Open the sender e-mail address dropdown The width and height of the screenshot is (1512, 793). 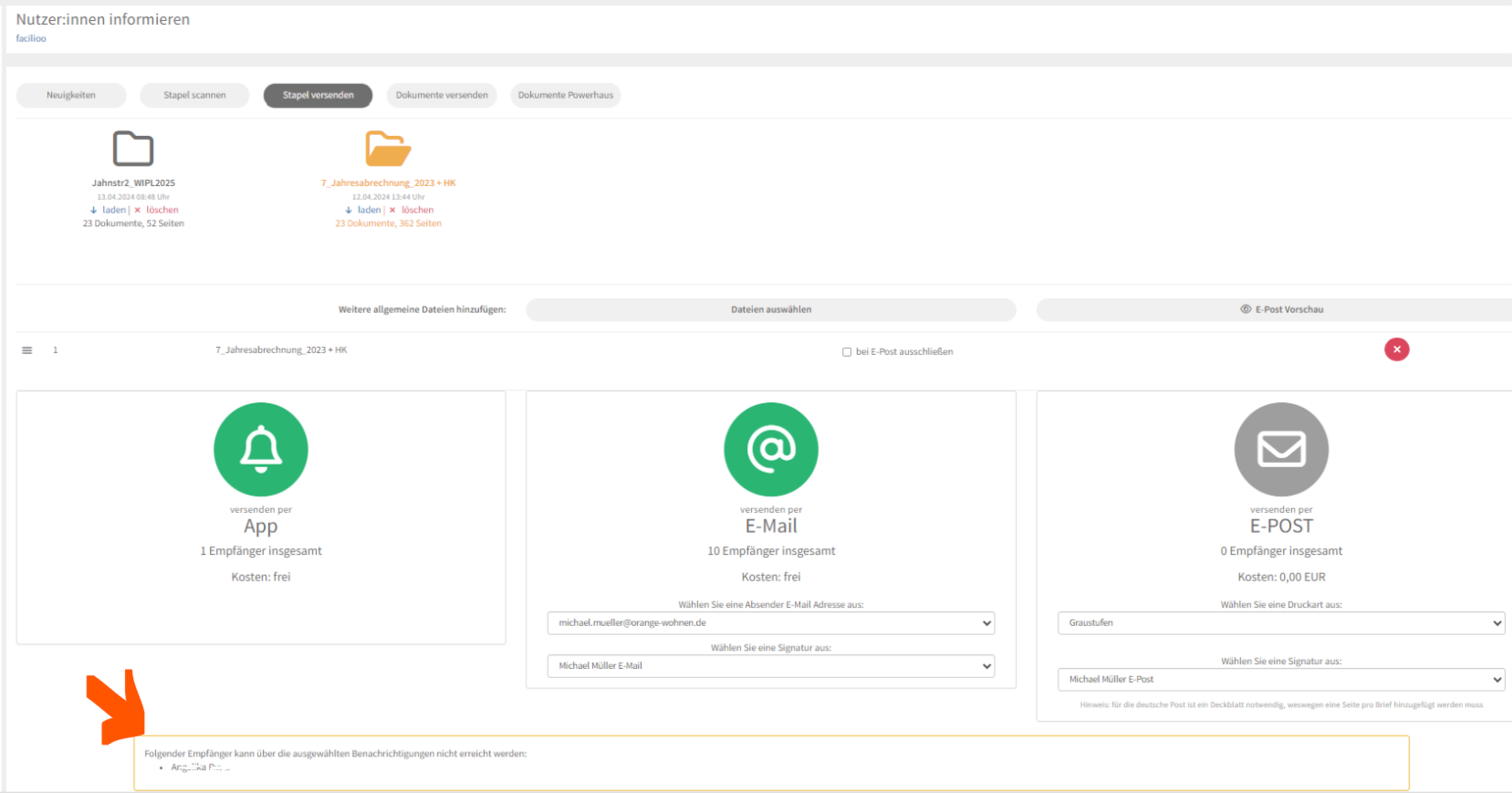point(771,623)
